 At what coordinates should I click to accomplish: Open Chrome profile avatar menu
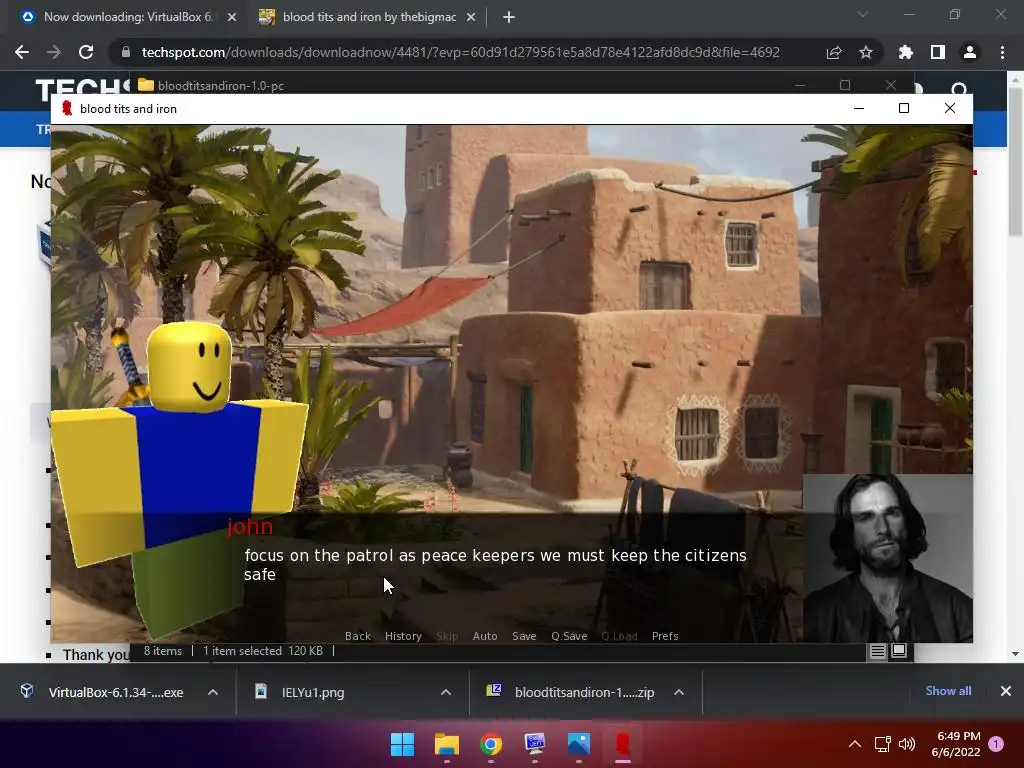[x=970, y=52]
